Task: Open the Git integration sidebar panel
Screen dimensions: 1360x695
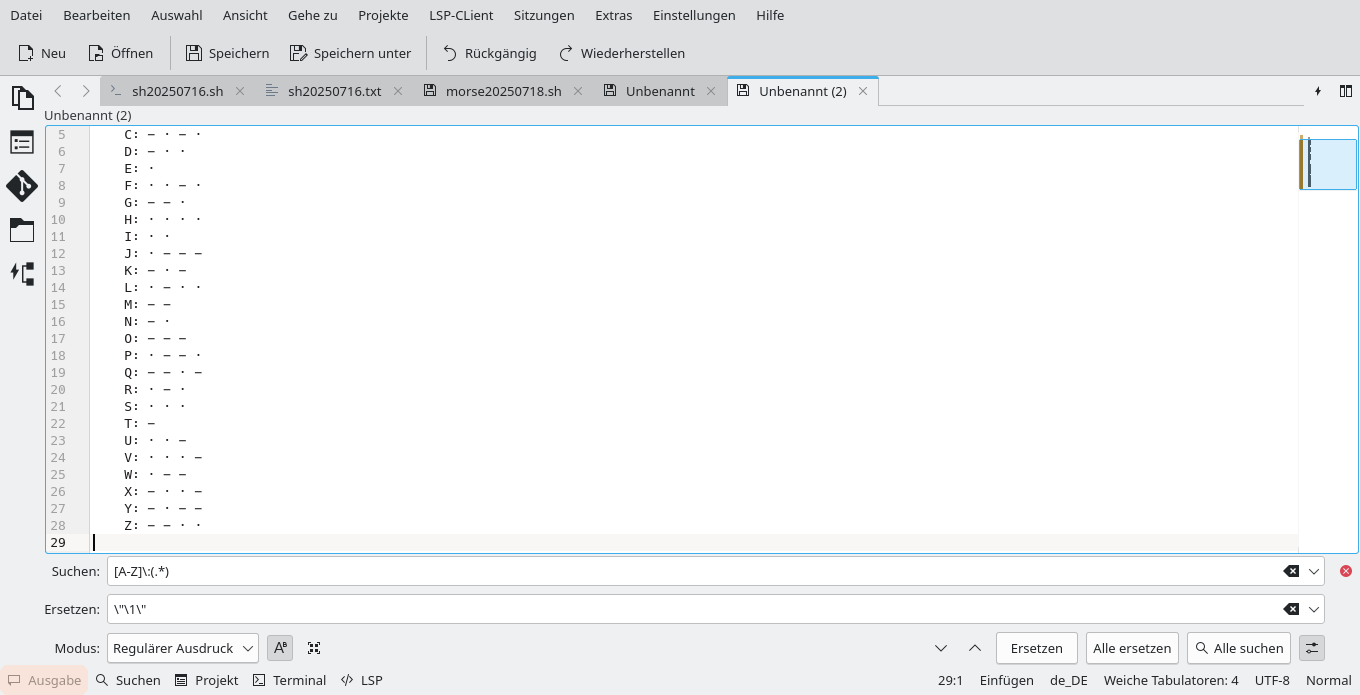Action: tap(22, 186)
